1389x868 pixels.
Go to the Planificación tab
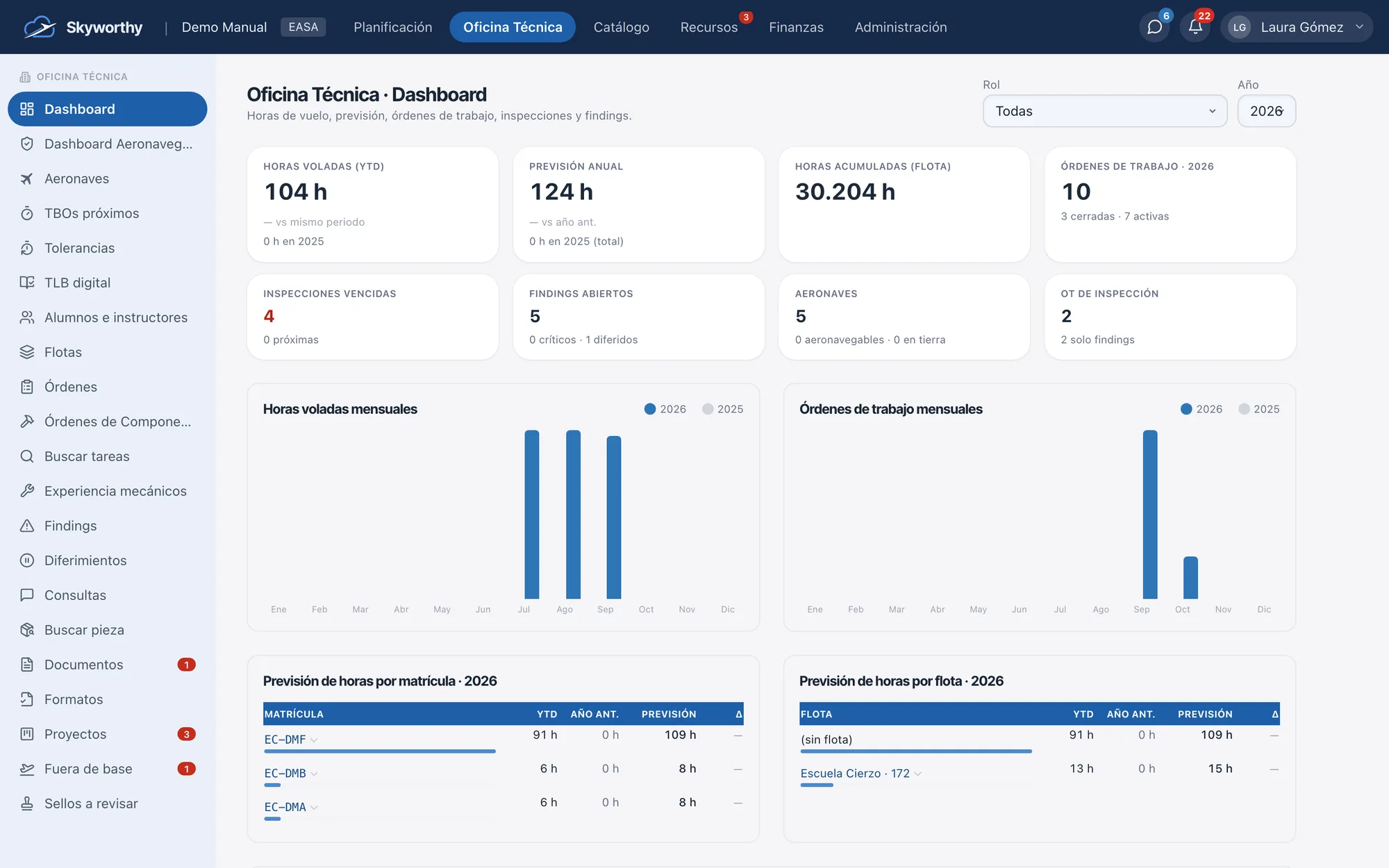click(x=392, y=27)
